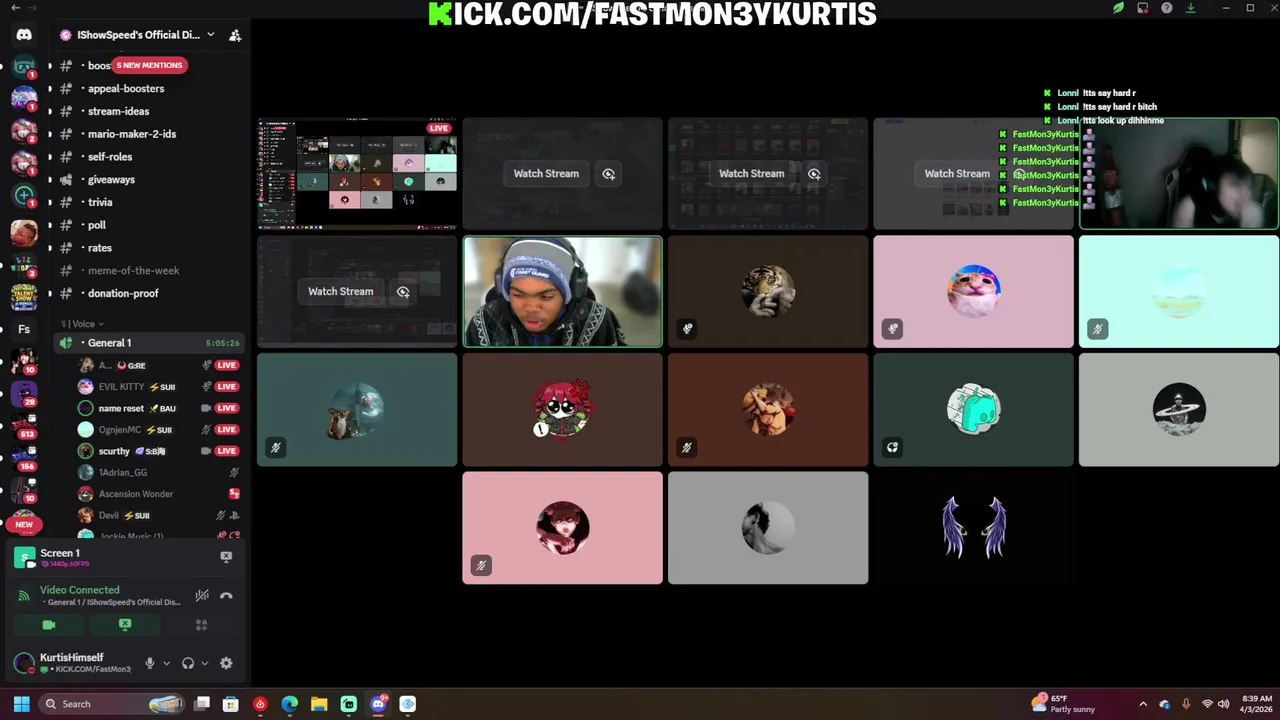Open the Fs server folder icon
1280x720 pixels.
(x=24, y=329)
